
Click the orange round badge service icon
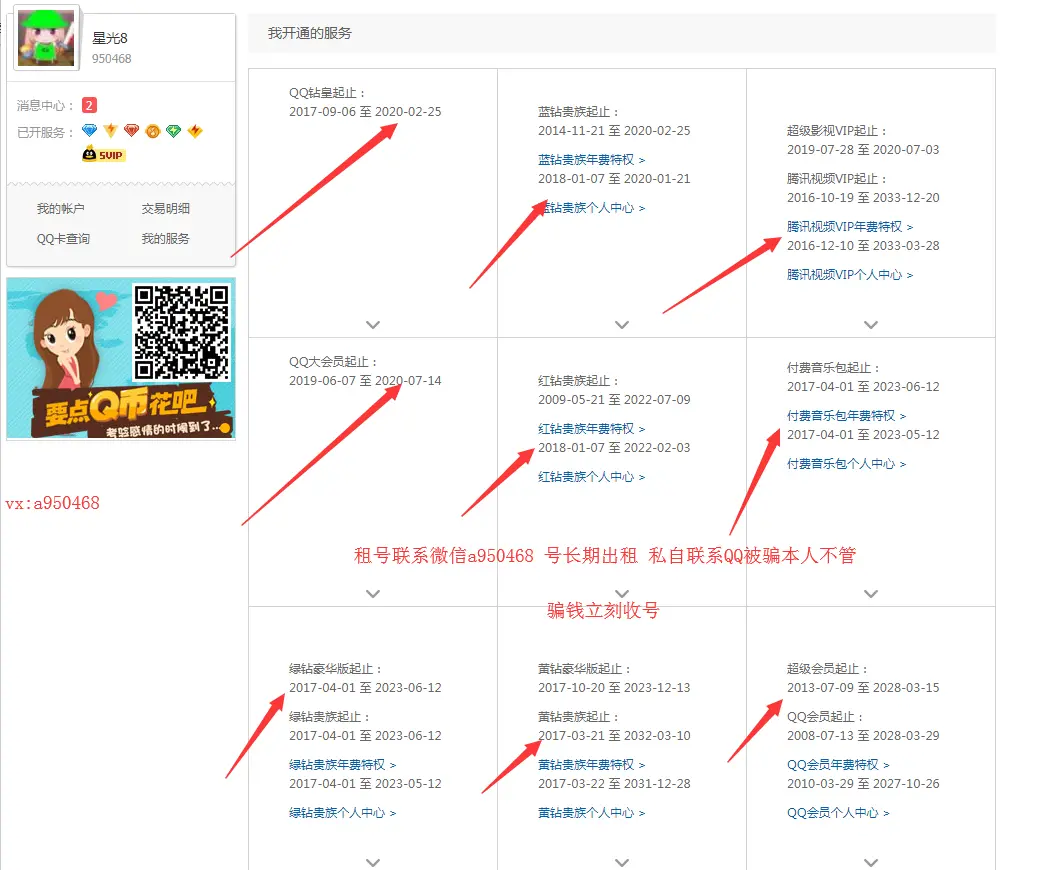point(153,131)
